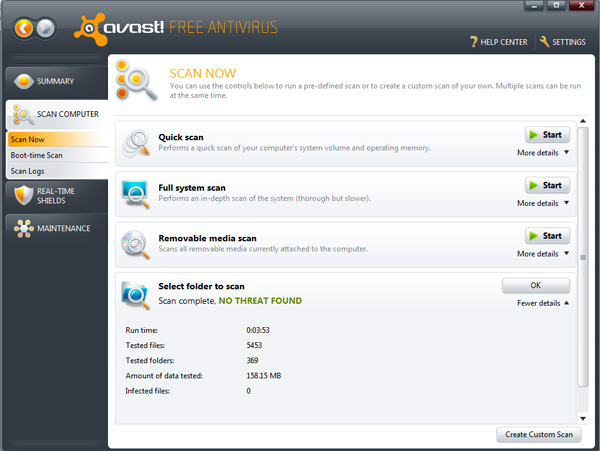Click the Removable media scan title
600x451 pixels.
tap(207, 238)
